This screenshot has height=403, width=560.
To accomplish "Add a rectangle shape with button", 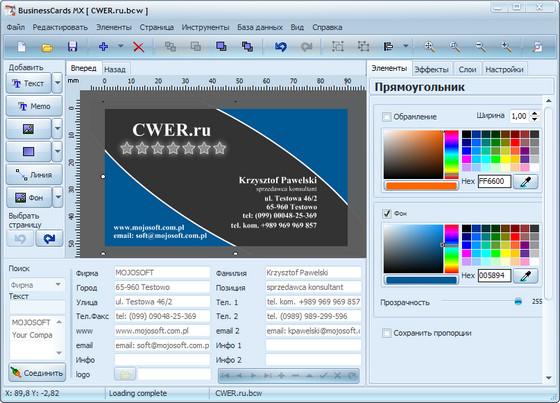I will coord(29,152).
